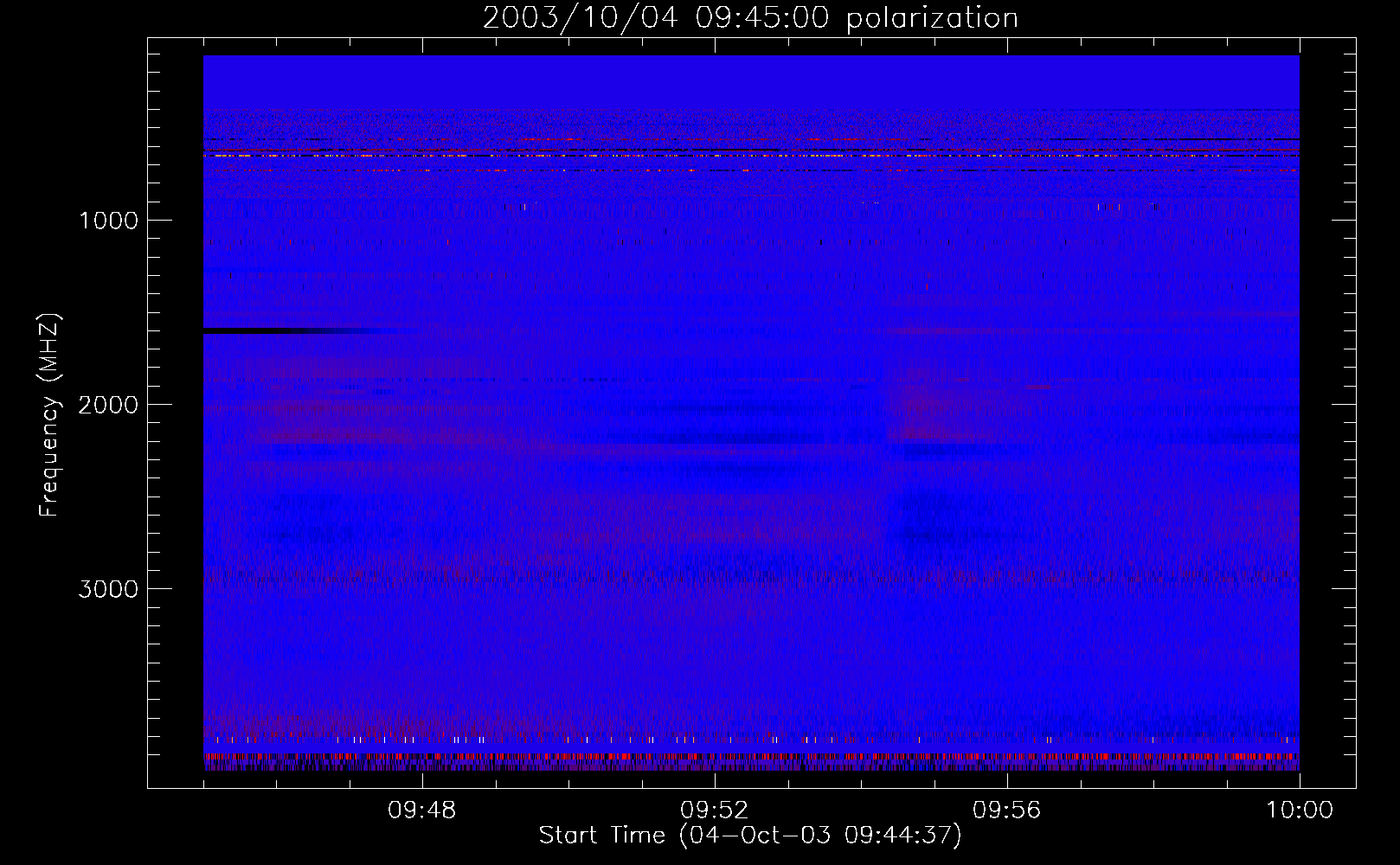1400x865 pixels.
Task: Select the 3000 frequency axis label
Action: click(108, 589)
